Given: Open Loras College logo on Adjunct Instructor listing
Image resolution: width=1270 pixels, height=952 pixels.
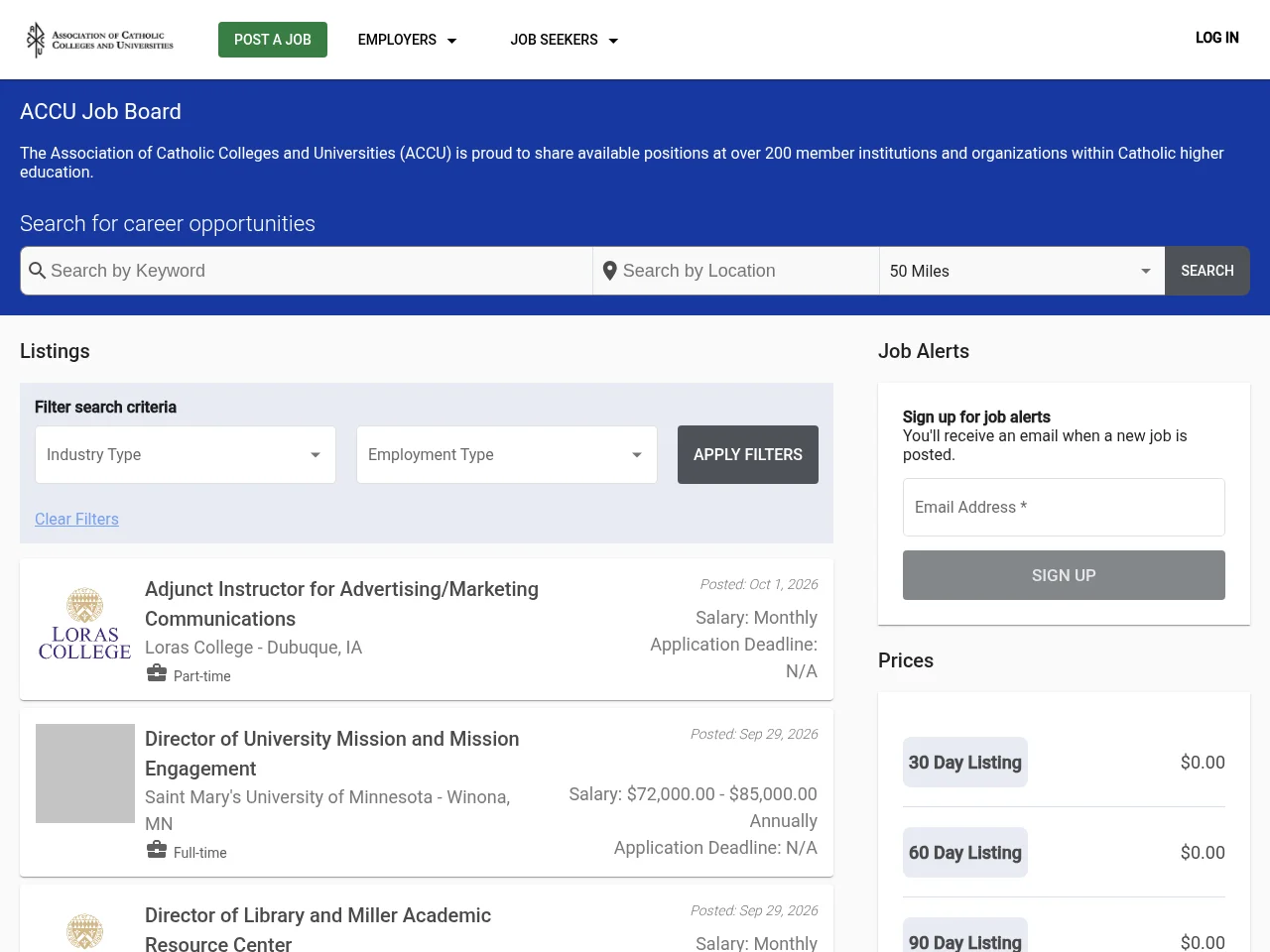Looking at the screenshot, I should (x=85, y=625).
